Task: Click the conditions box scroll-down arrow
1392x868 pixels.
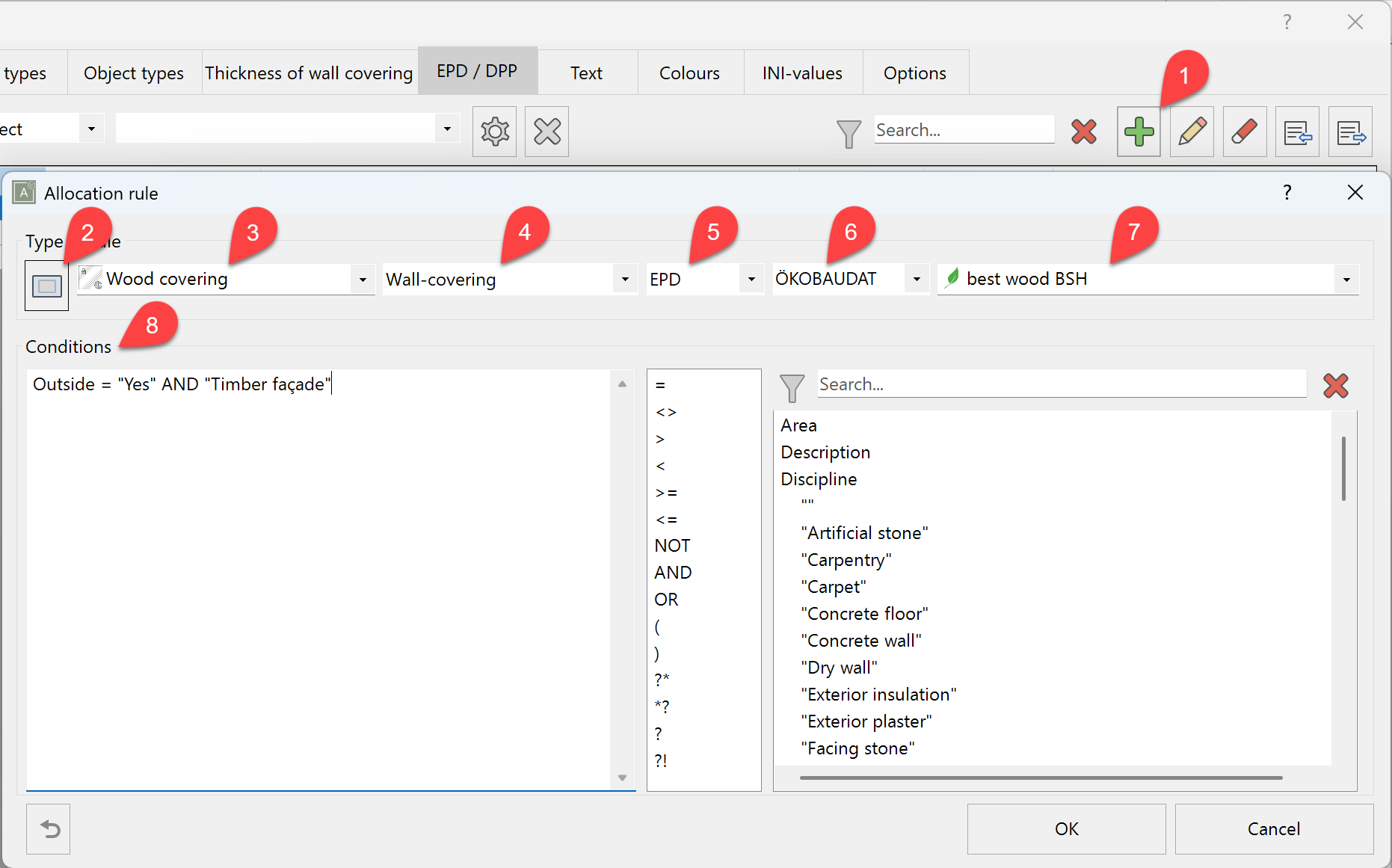Action: tap(622, 778)
